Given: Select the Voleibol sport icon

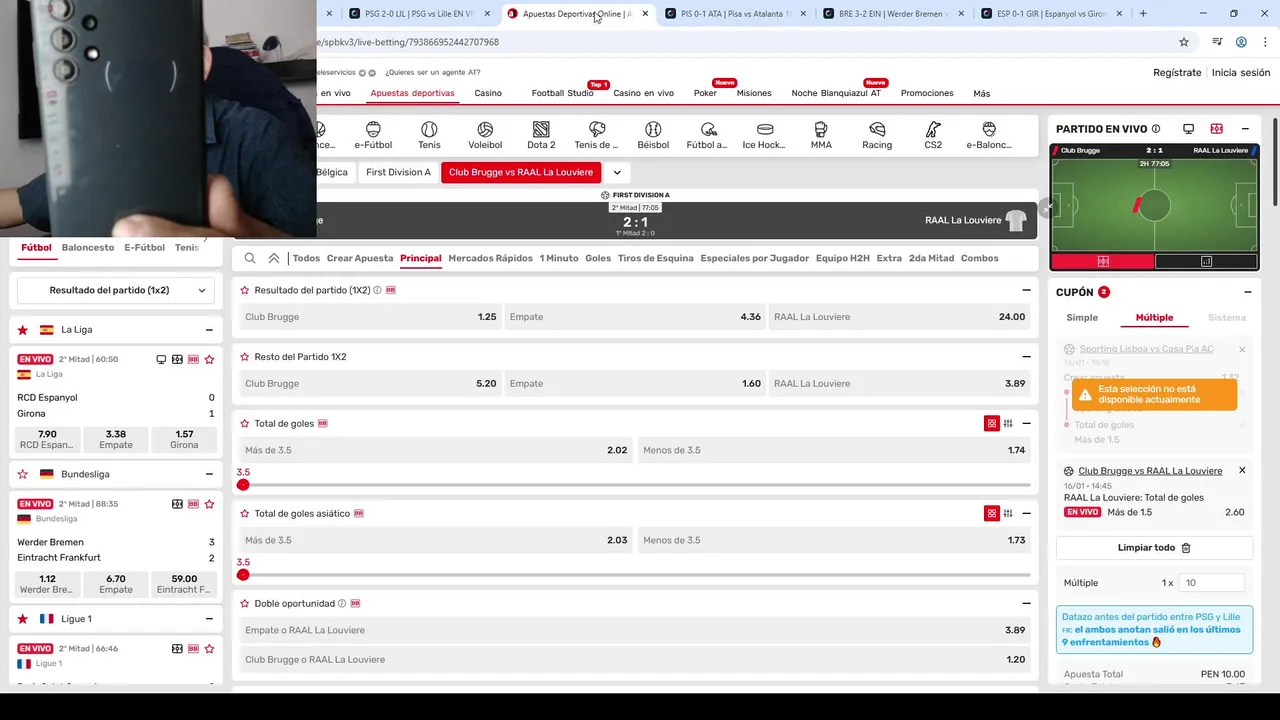Looking at the screenshot, I should tap(485, 135).
